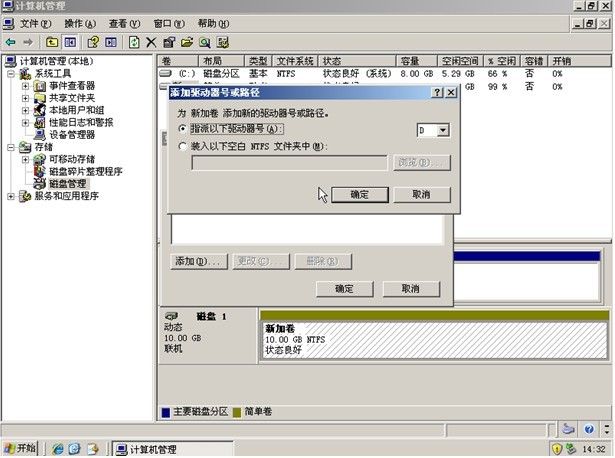Click the 计算机管理 taskbar button
This screenshot has width=615, height=458.
[173, 449]
